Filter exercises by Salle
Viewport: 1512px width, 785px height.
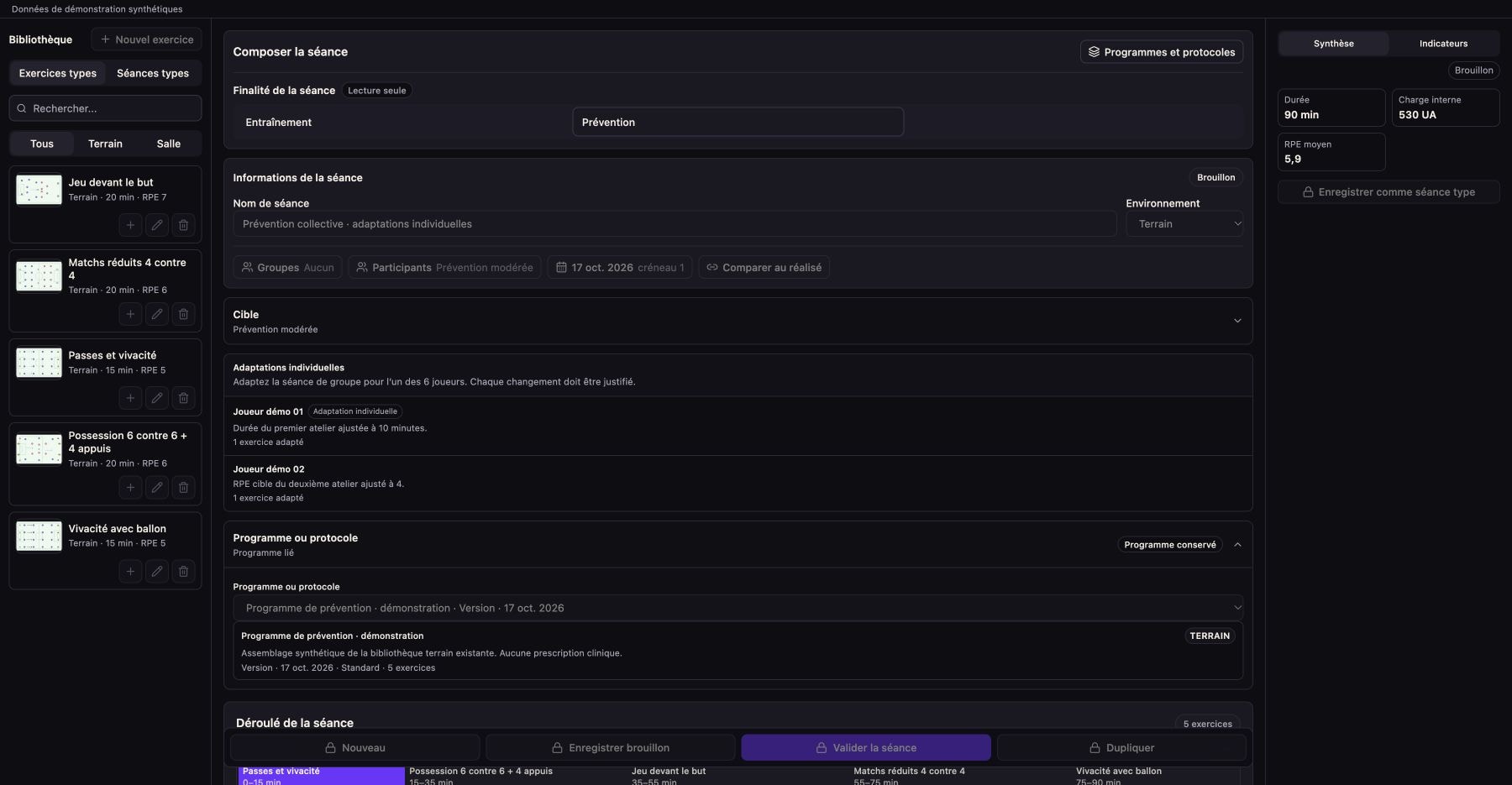pos(169,144)
